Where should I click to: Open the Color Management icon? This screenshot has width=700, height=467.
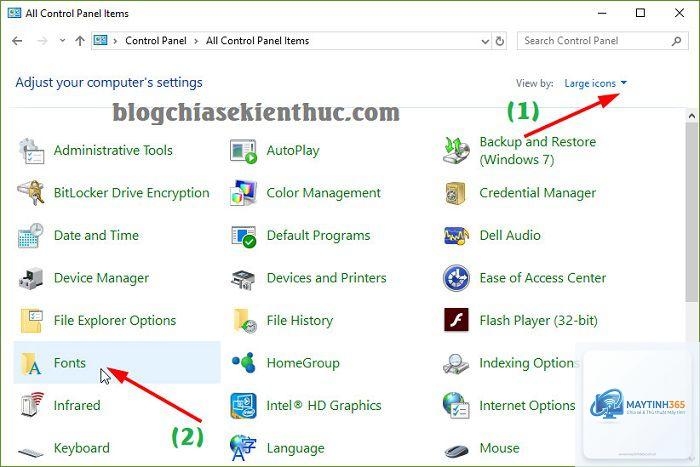click(x=243, y=193)
